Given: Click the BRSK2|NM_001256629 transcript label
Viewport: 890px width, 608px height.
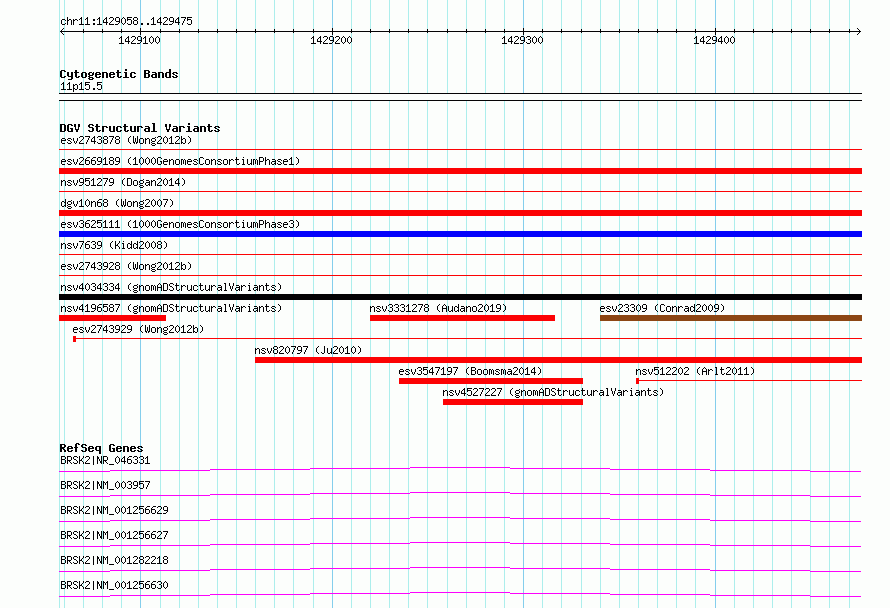Looking at the screenshot, I should click(x=114, y=510).
